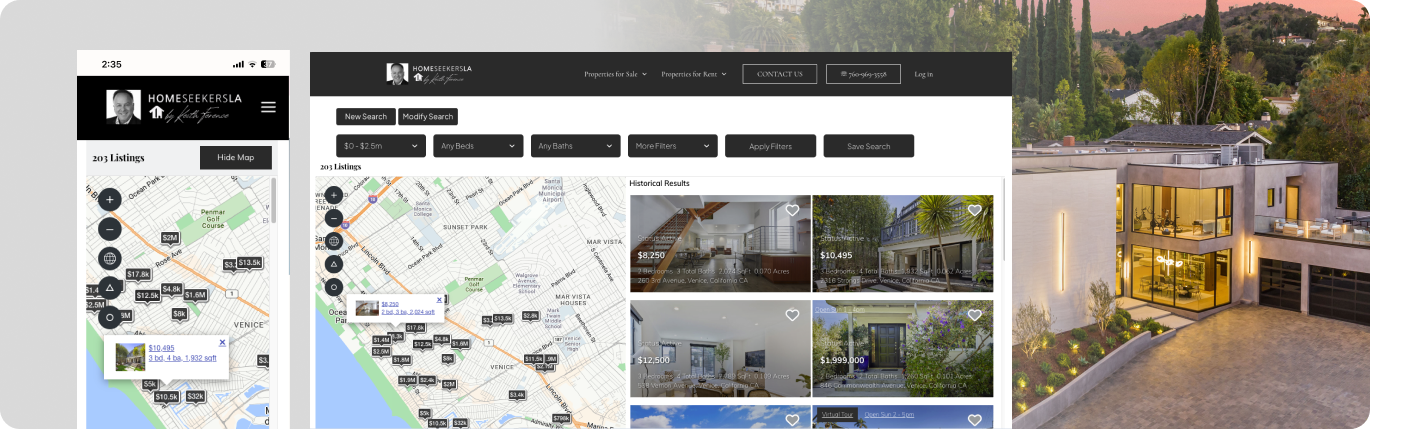The height and width of the screenshot is (429, 1404).
Task: Click the Apply Filters button
Action: pyautogui.click(x=770, y=146)
